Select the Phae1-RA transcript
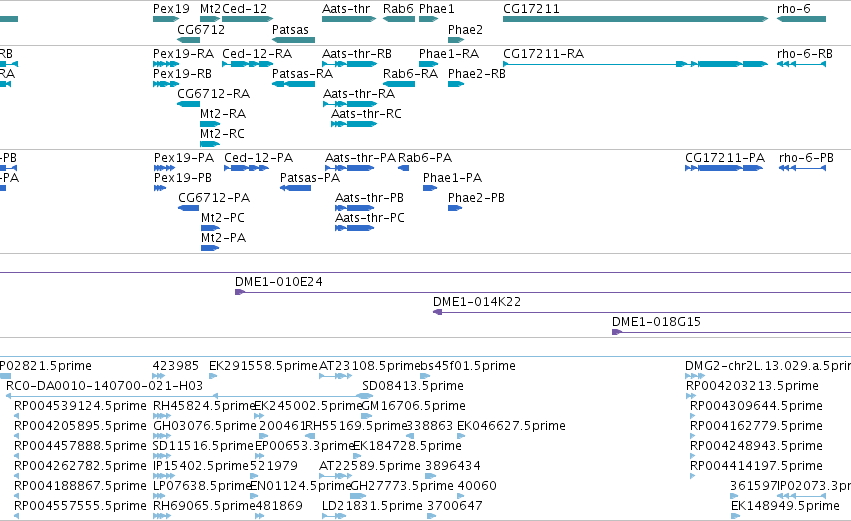 tap(429, 64)
